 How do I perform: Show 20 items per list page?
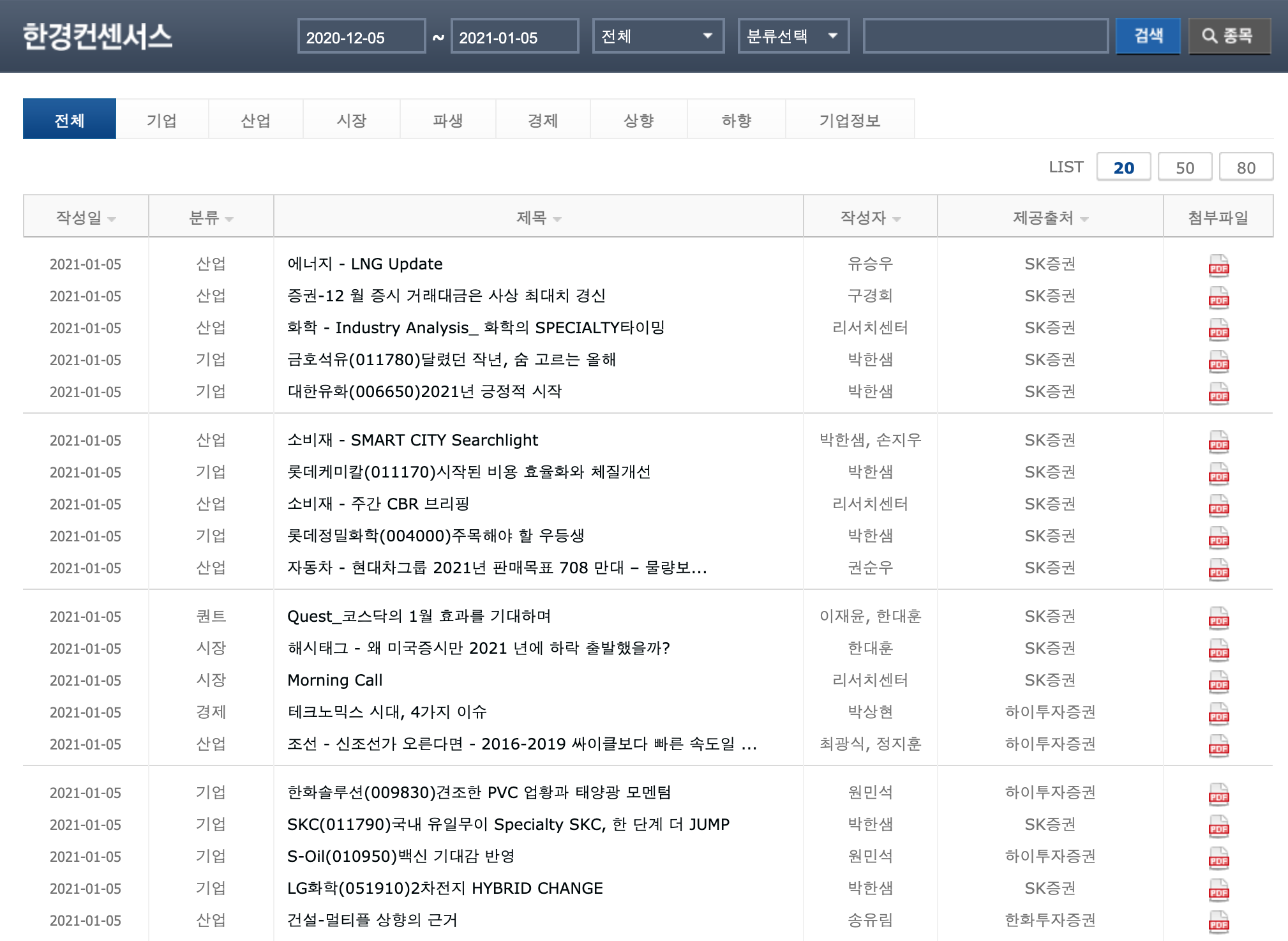point(1123,167)
